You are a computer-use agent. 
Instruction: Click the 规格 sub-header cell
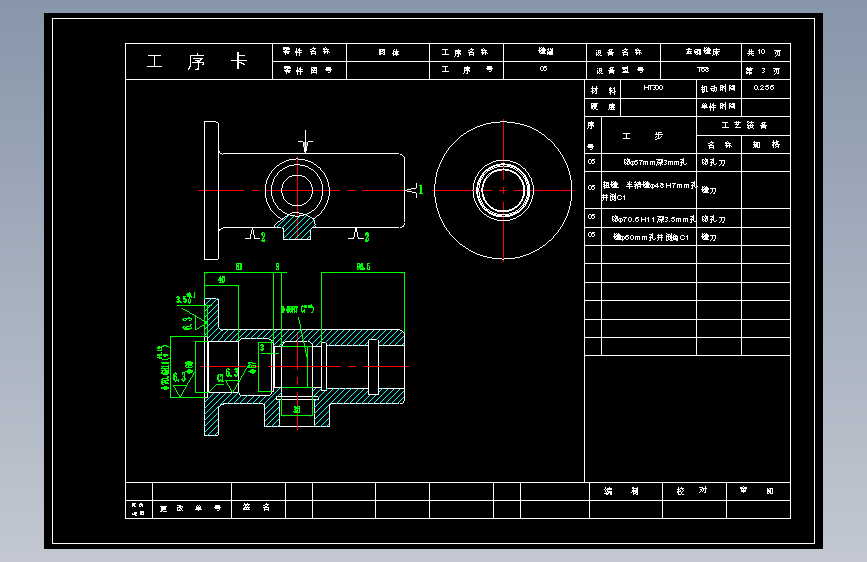tap(766, 145)
